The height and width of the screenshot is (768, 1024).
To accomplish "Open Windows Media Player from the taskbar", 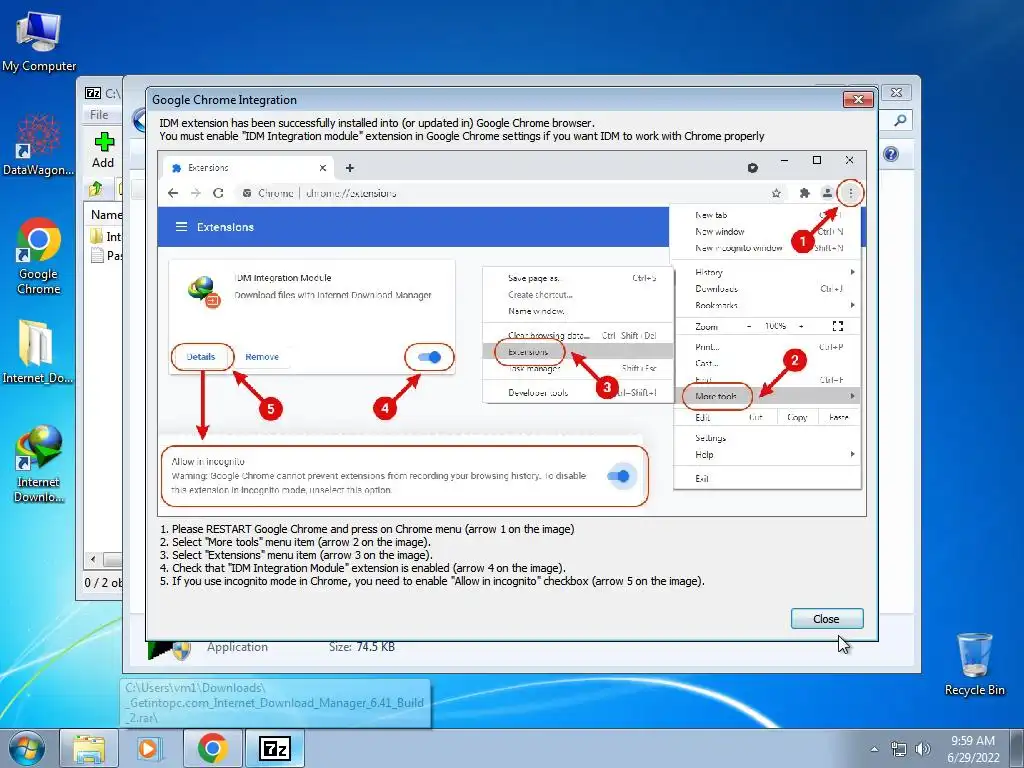I will 149,749.
